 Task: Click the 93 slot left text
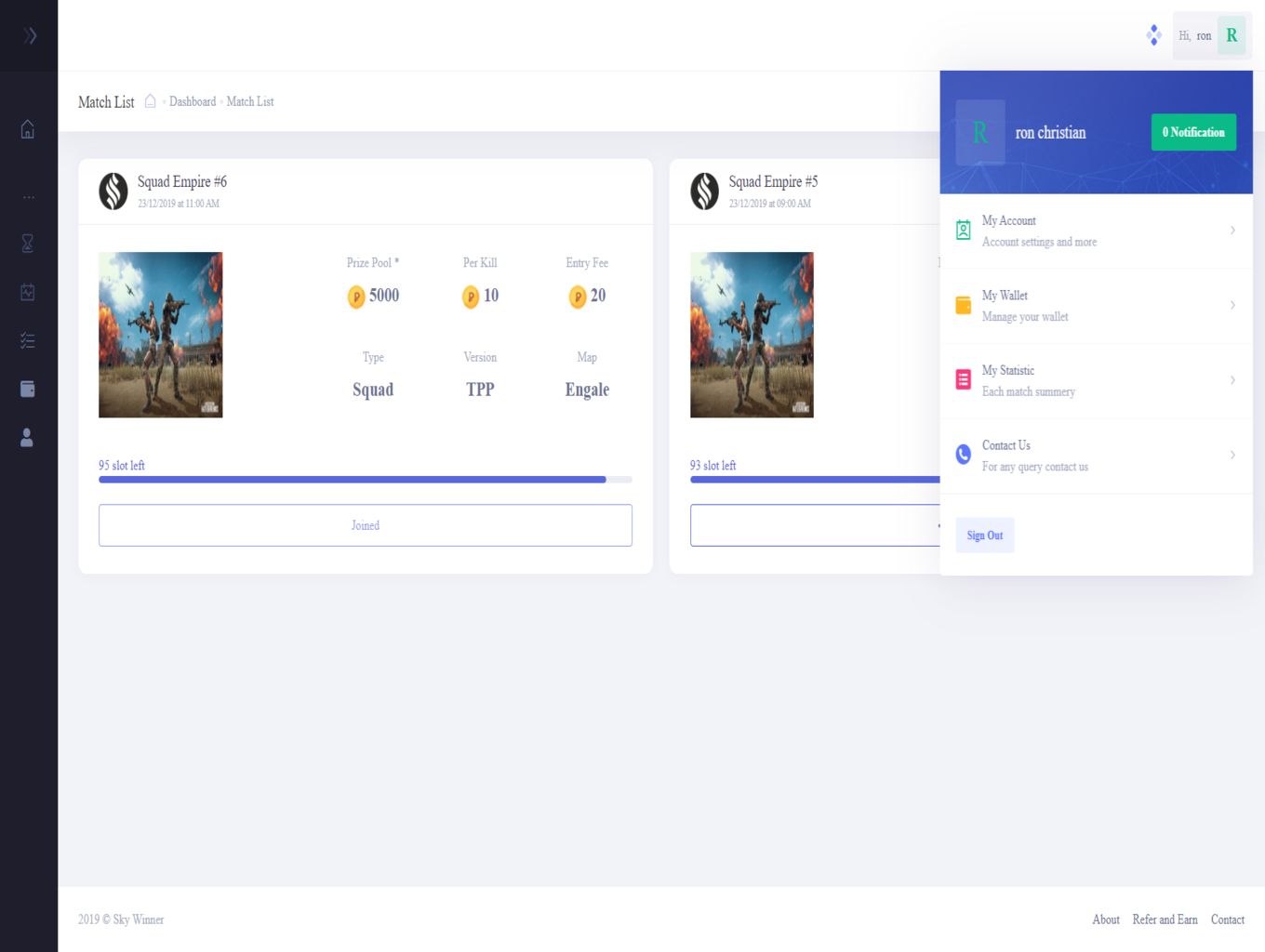712,465
